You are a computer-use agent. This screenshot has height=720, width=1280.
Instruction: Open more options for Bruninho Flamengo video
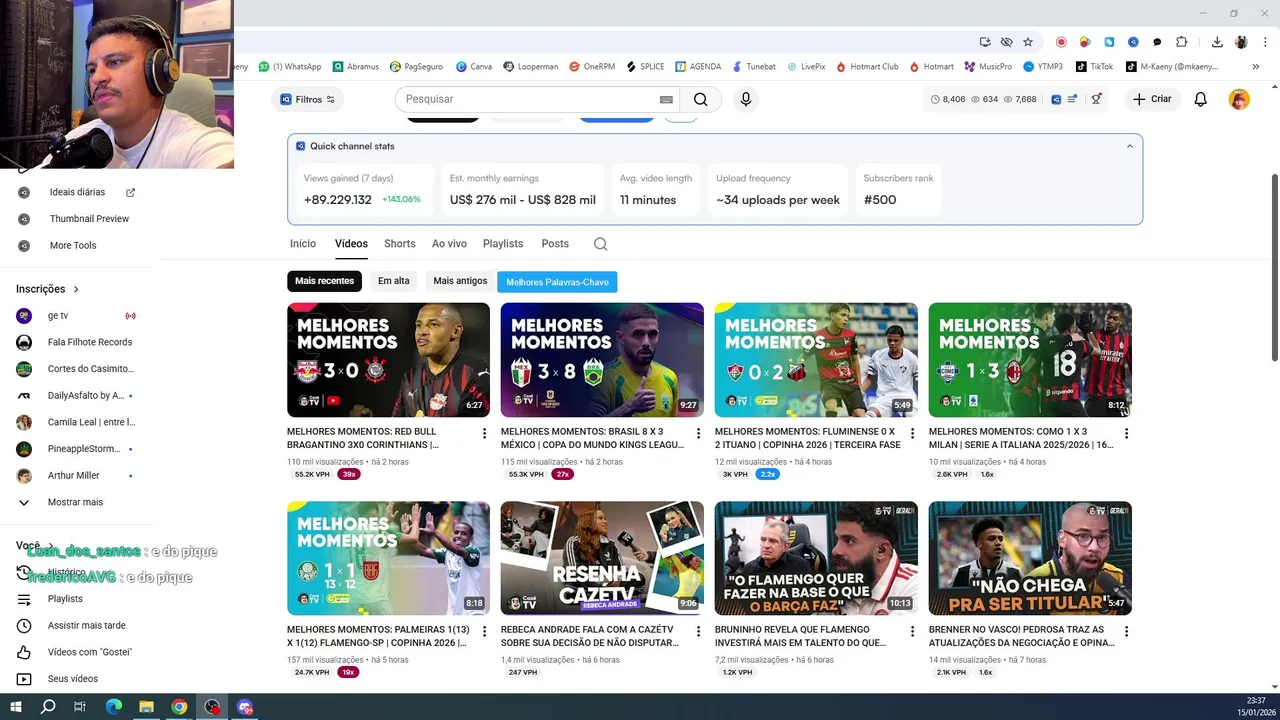pos(913,632)
